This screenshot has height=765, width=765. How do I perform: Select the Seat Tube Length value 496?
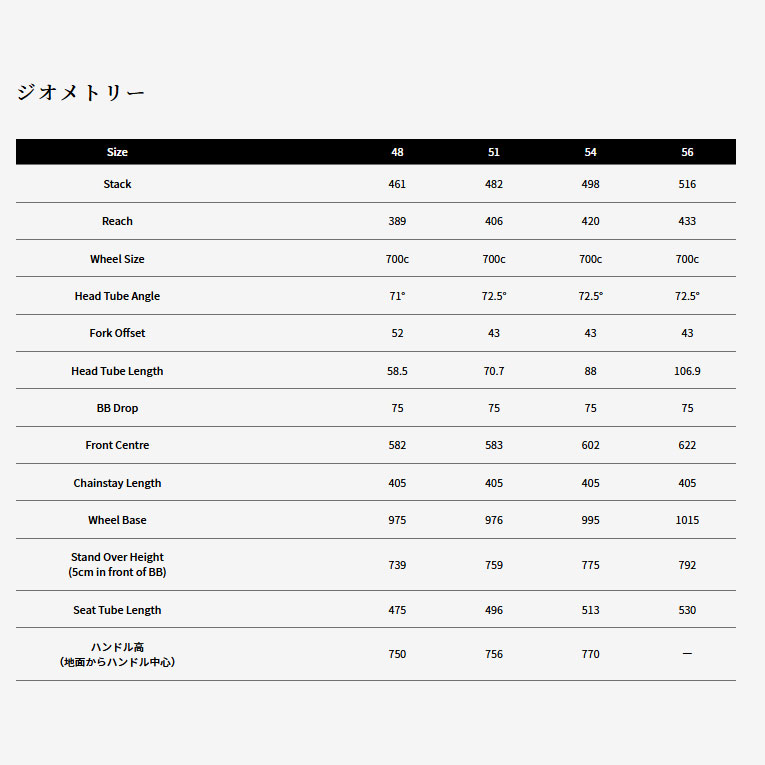[494, 610]
